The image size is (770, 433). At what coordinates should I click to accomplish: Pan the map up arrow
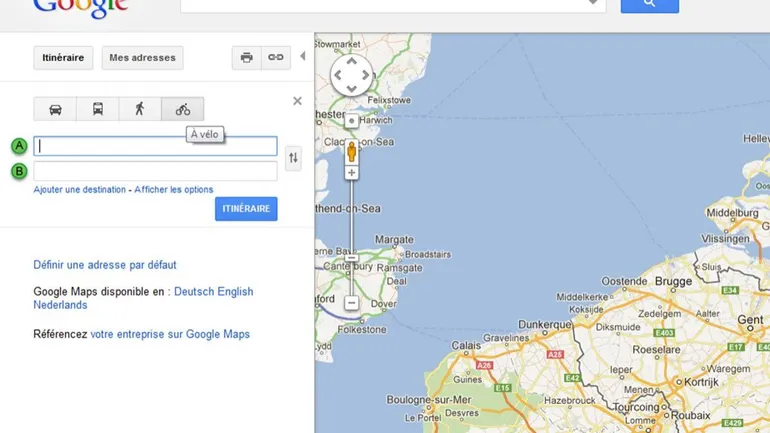click(352, 61)
